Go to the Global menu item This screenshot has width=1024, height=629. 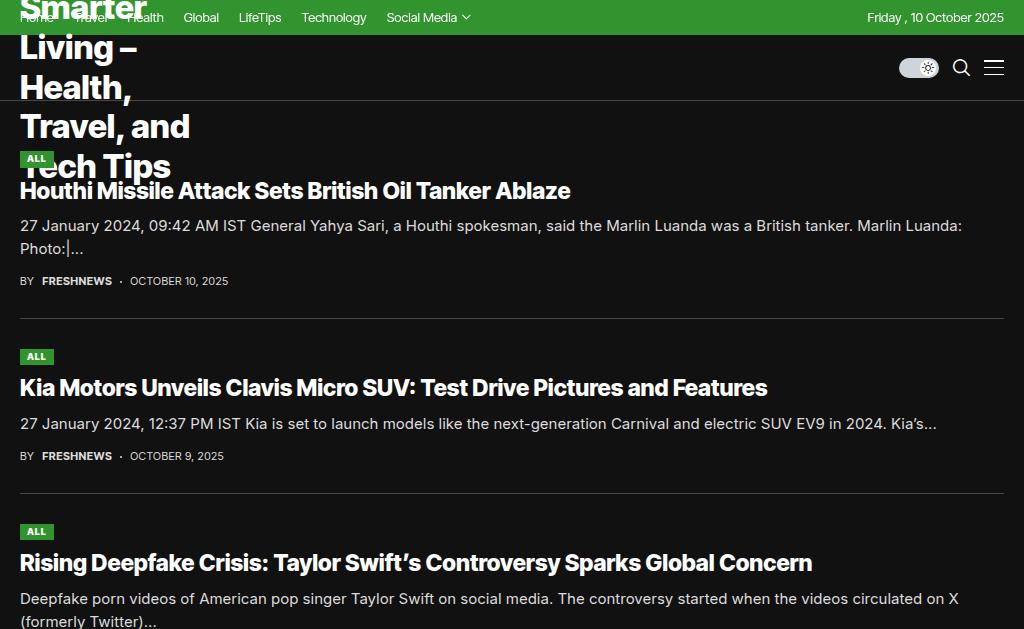tap(201, 18)
